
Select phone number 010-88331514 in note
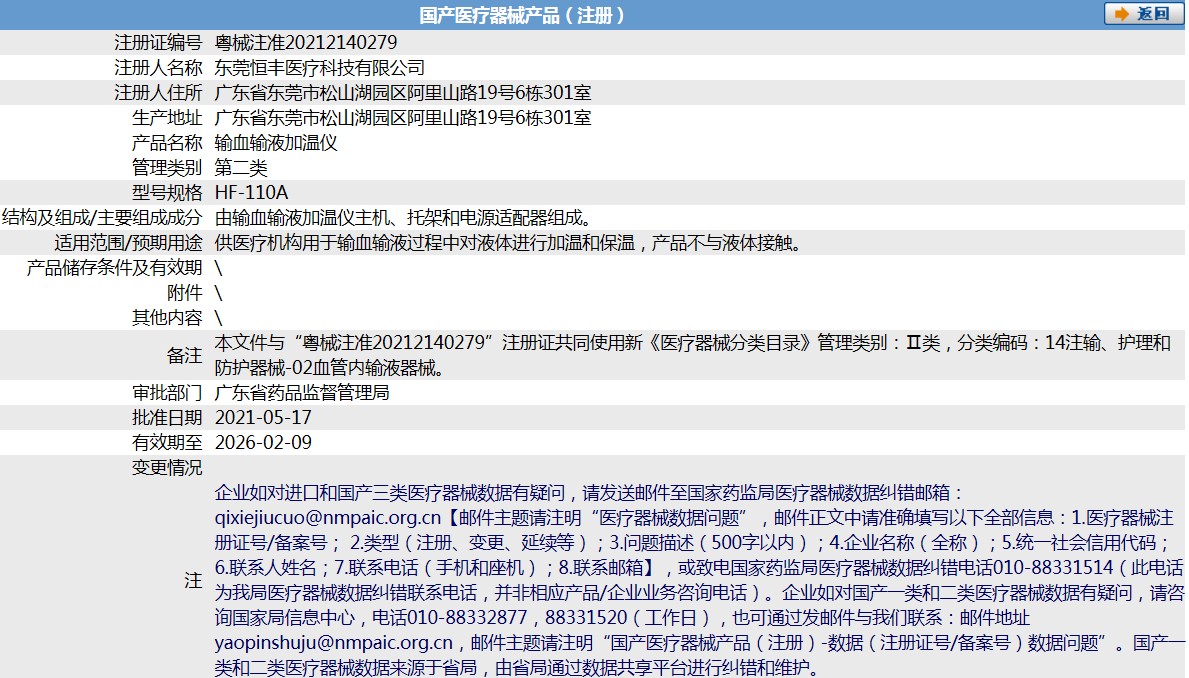[x=1053, y=568]
